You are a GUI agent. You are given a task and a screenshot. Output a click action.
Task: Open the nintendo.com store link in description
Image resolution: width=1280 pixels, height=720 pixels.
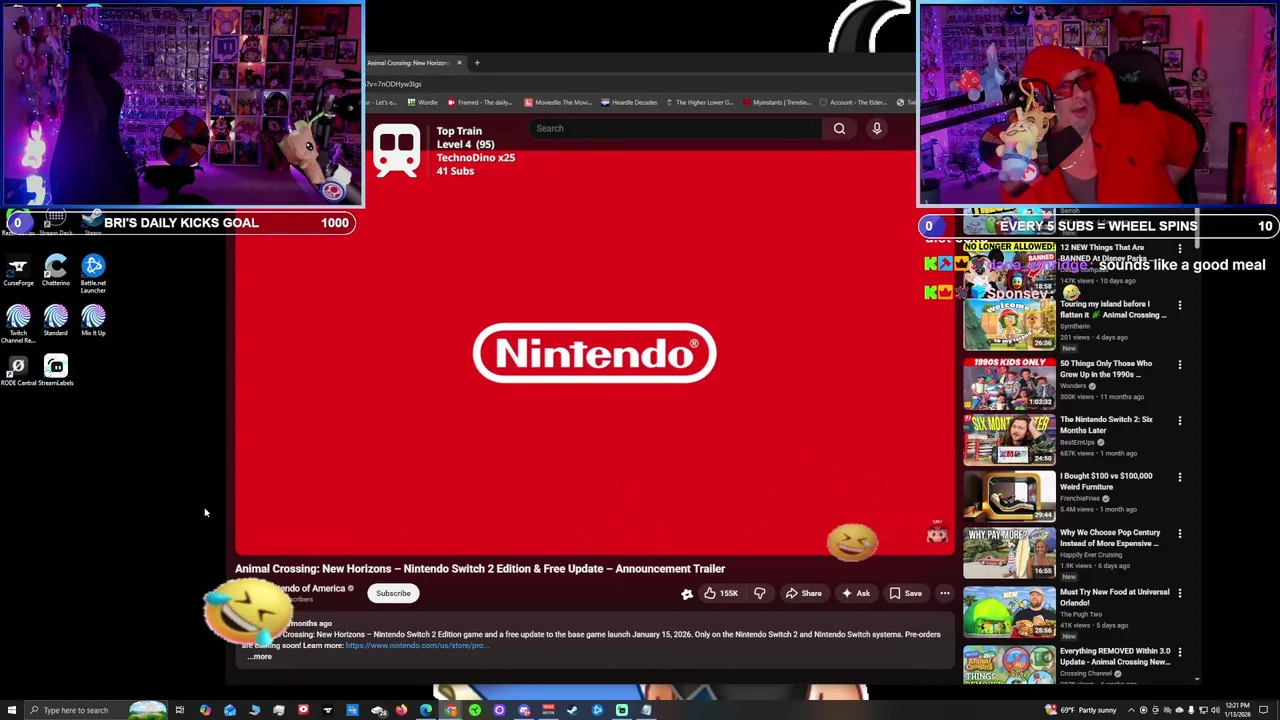417,645
